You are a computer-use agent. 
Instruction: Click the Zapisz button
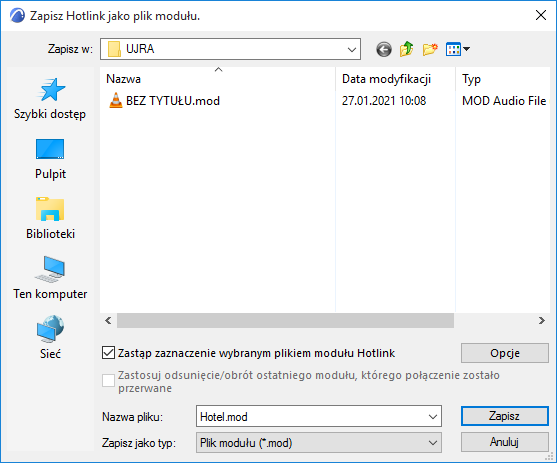click(x=505, y=416)
